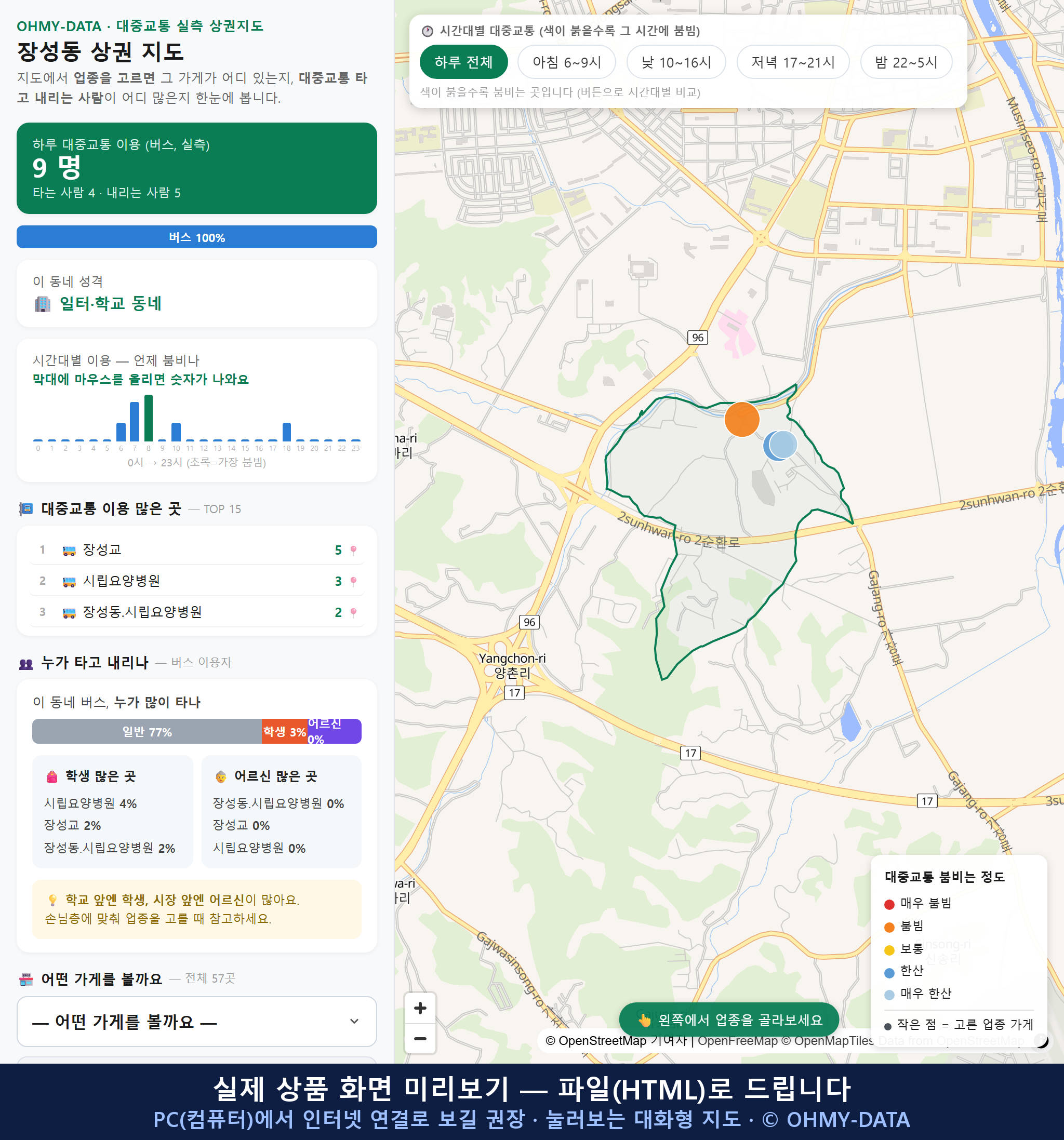Click the 18시 bar in hourly chart

tap(287, 431)
